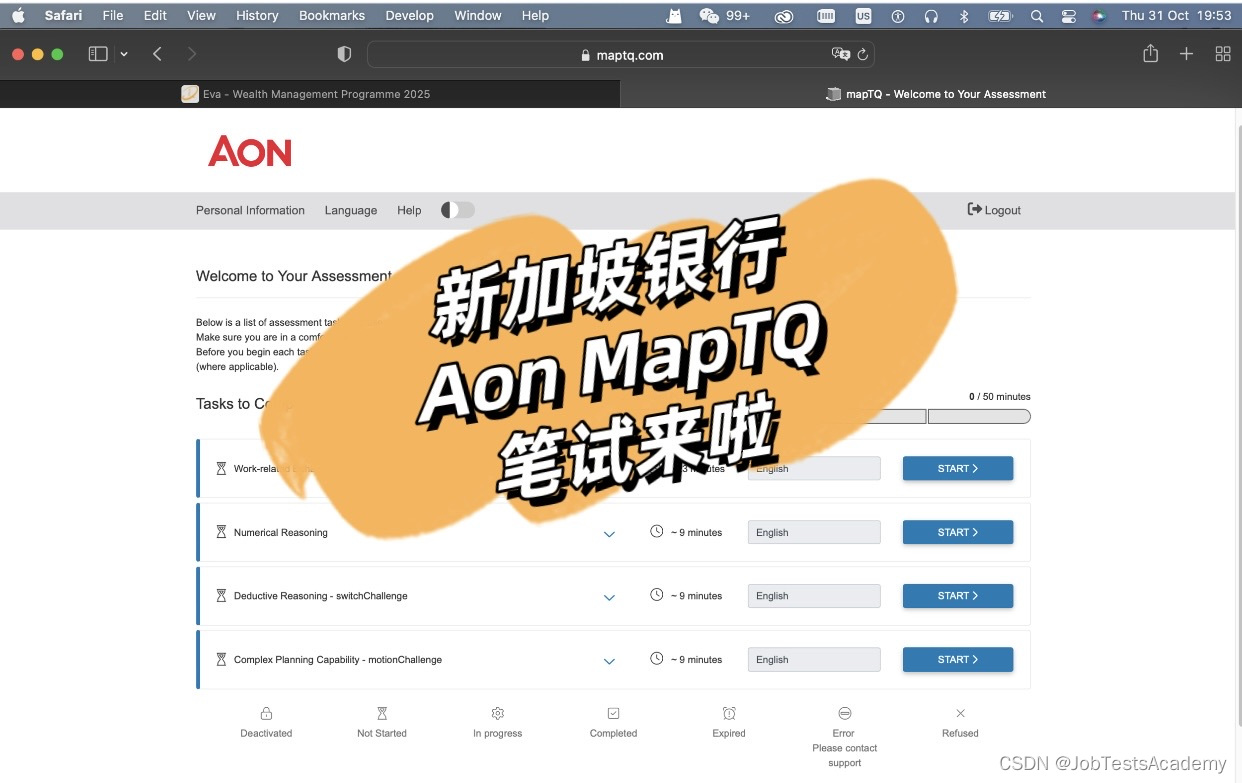
Task: Click the Safari sidebar toggle icon
Action: coord(98,54)
